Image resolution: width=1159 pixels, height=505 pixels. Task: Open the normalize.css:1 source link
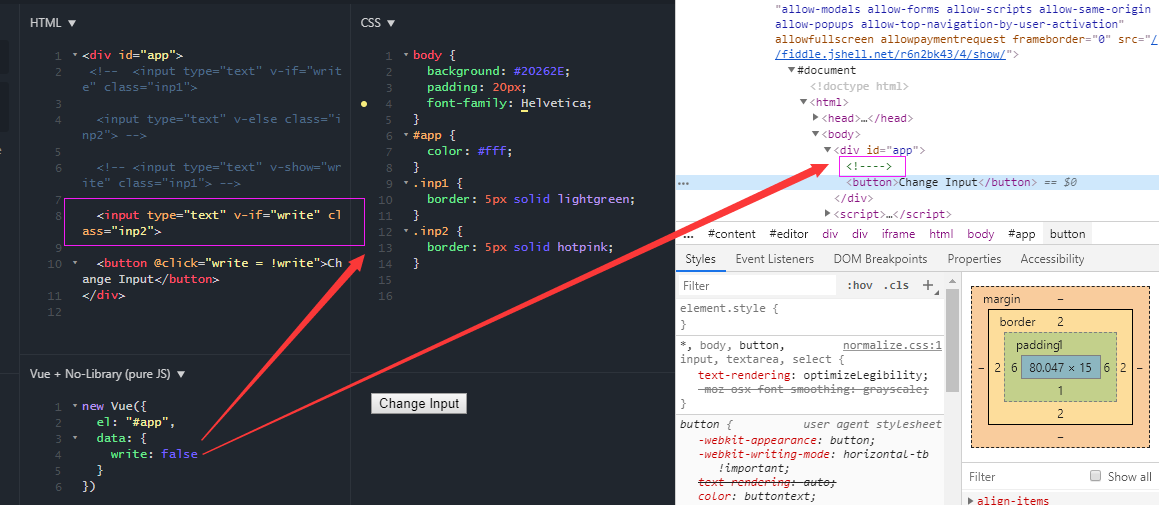892,345
